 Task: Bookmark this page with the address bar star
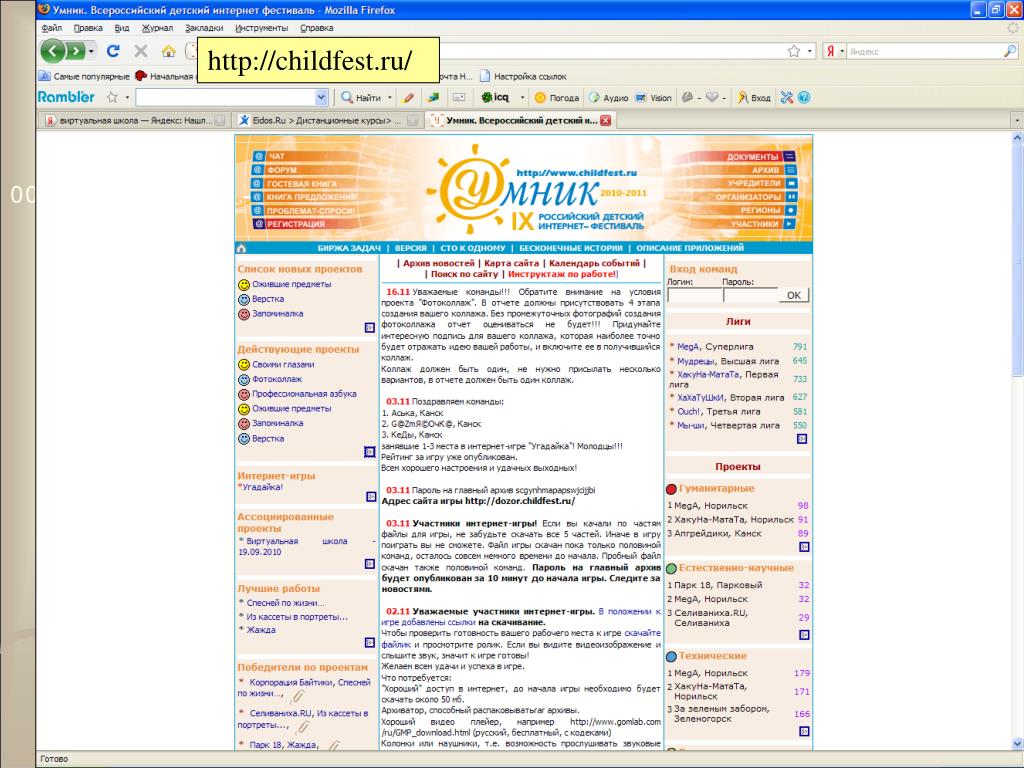click(793, 51)
